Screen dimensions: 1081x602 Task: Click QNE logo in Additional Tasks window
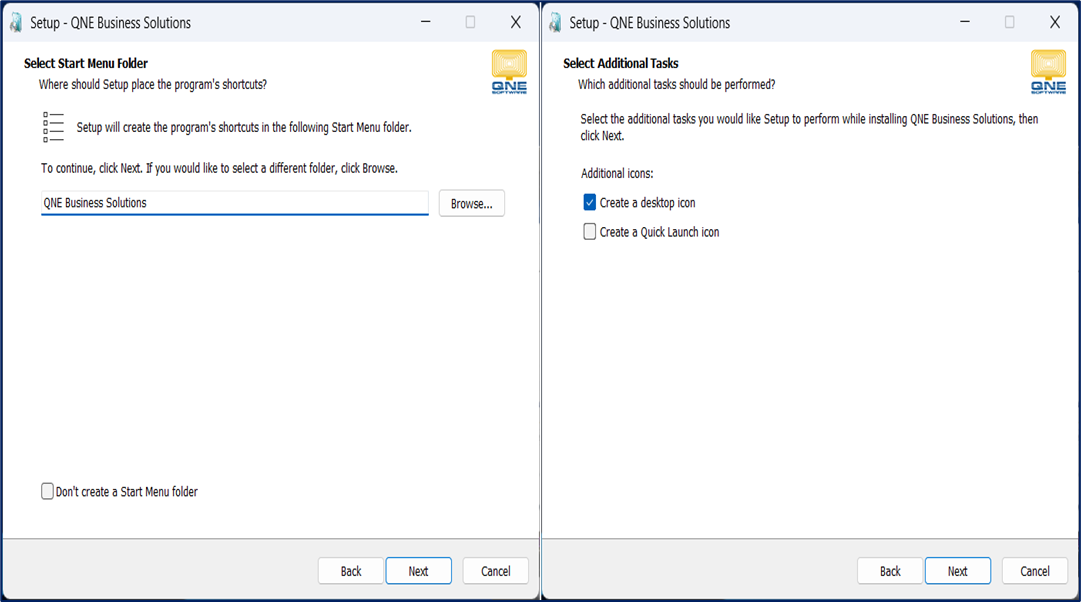[1049, 72]
